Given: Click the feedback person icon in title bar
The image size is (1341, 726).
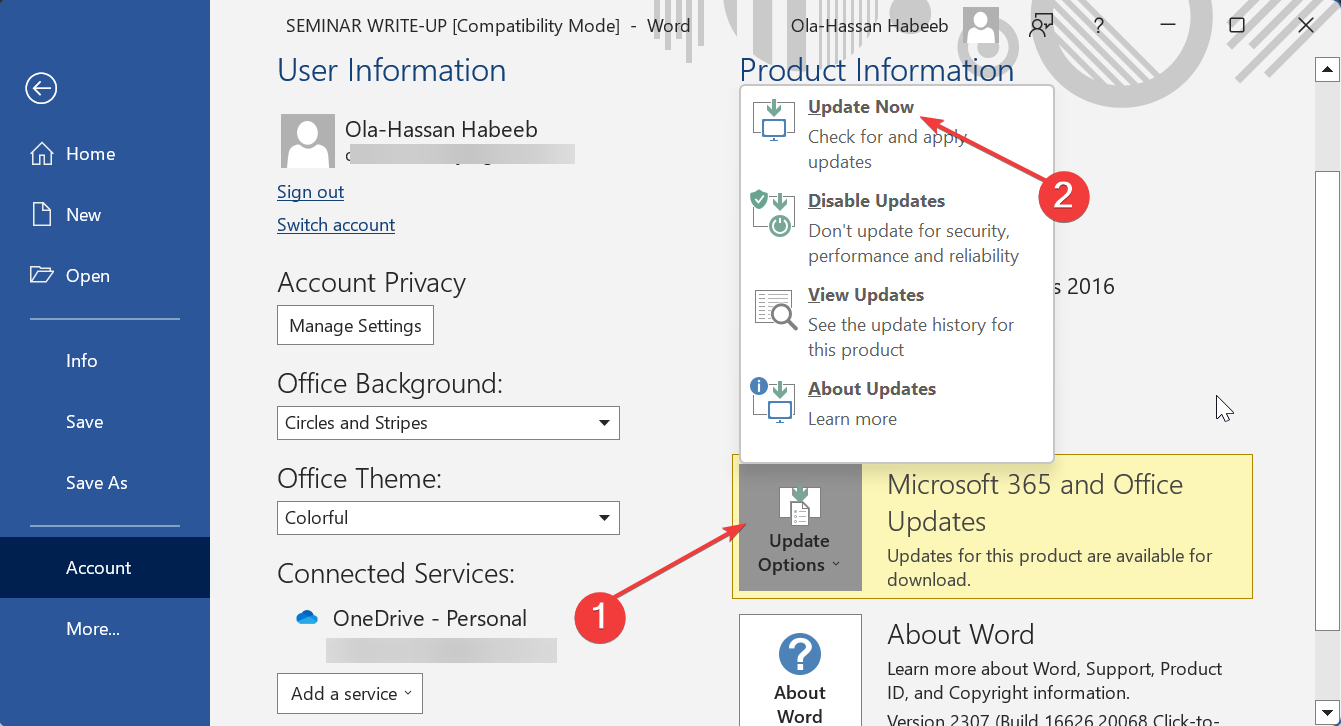Looking at the screenshot, I should click(x=1042, y=26).
